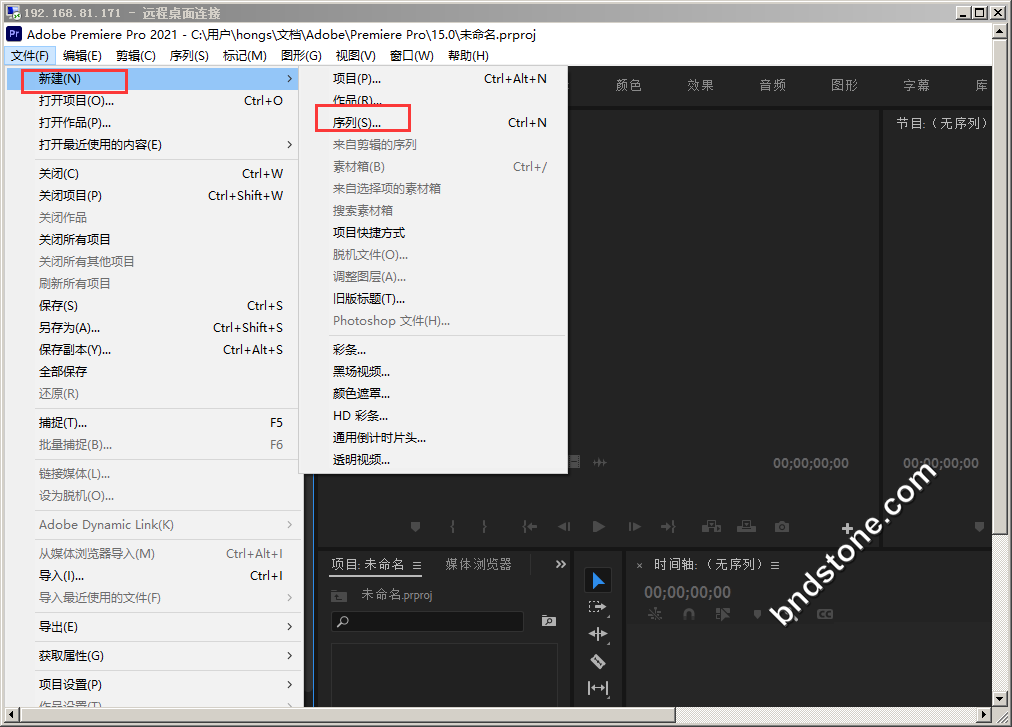The height and width of the screenshot is (727, 1012).
Task: Click 另存为(A)... in the File menu
Action: 70,328
